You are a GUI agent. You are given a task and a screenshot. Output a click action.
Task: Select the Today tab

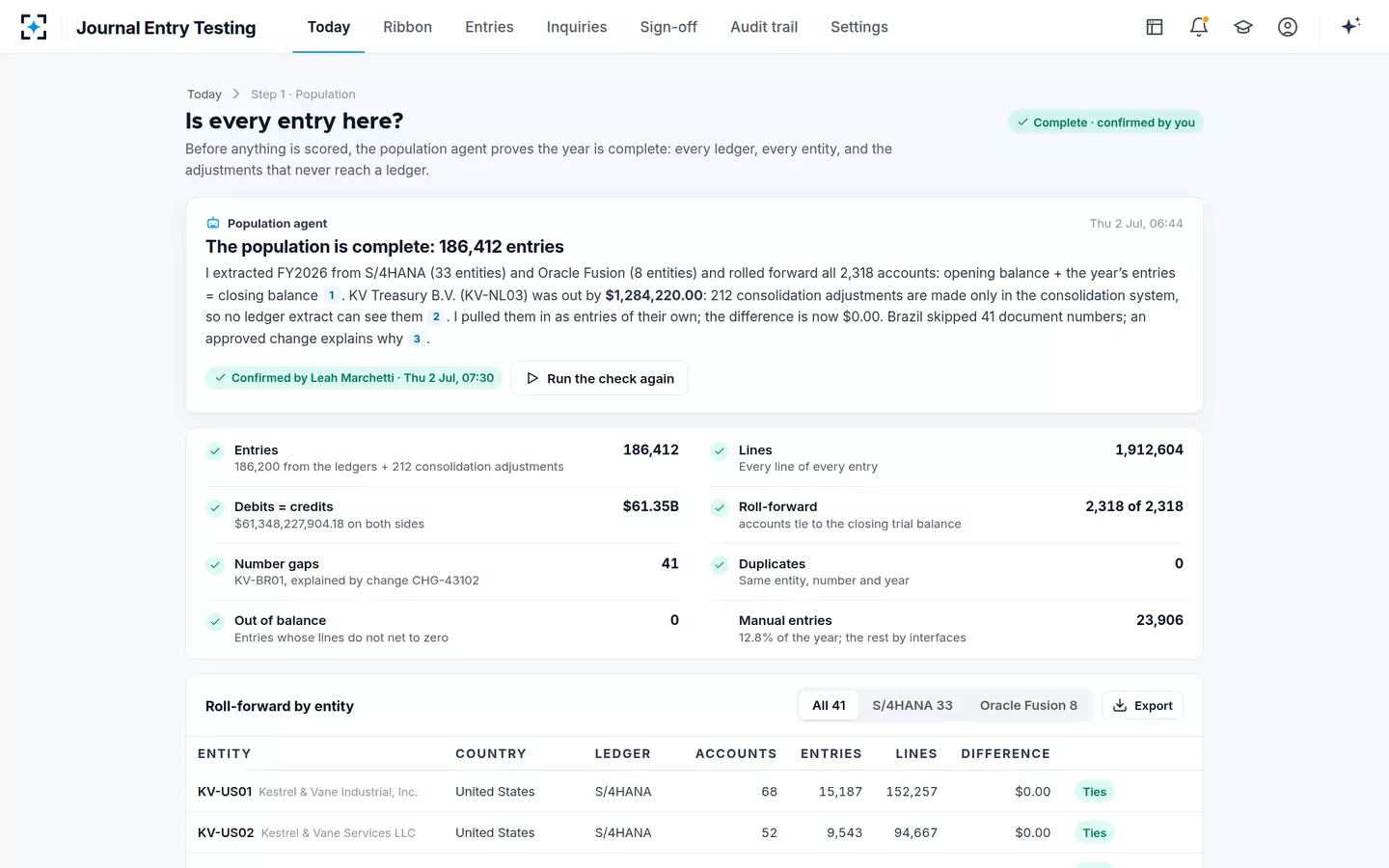tap(328, 27)
